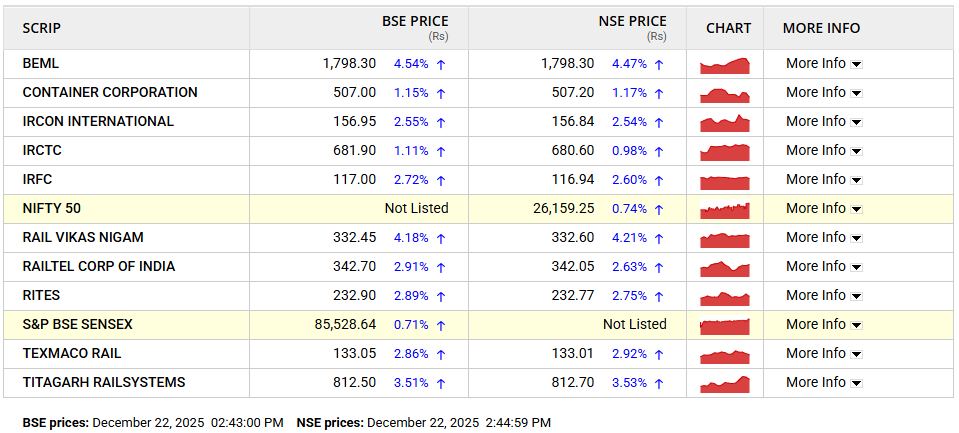The width and height of the screenshot is (959, 433).
Task: Open the IRFC scrip link
Action: (37, 179)
